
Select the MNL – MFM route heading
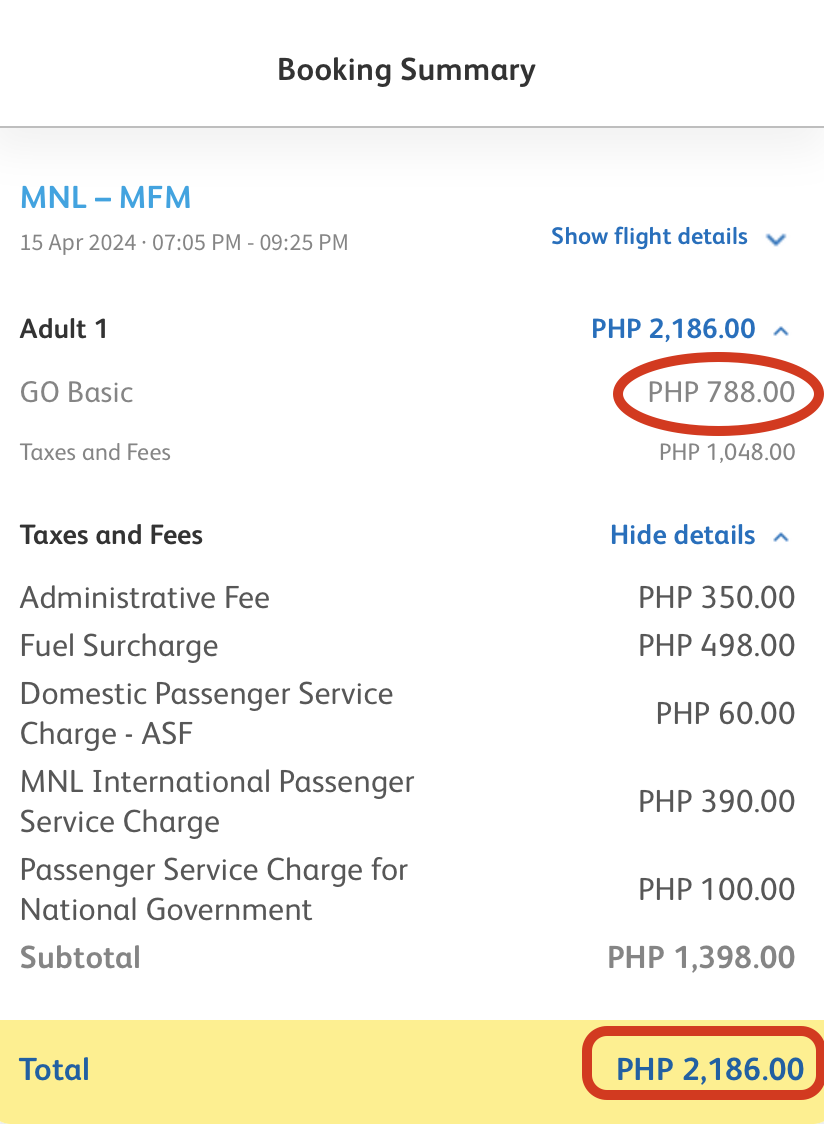[105, 198]
